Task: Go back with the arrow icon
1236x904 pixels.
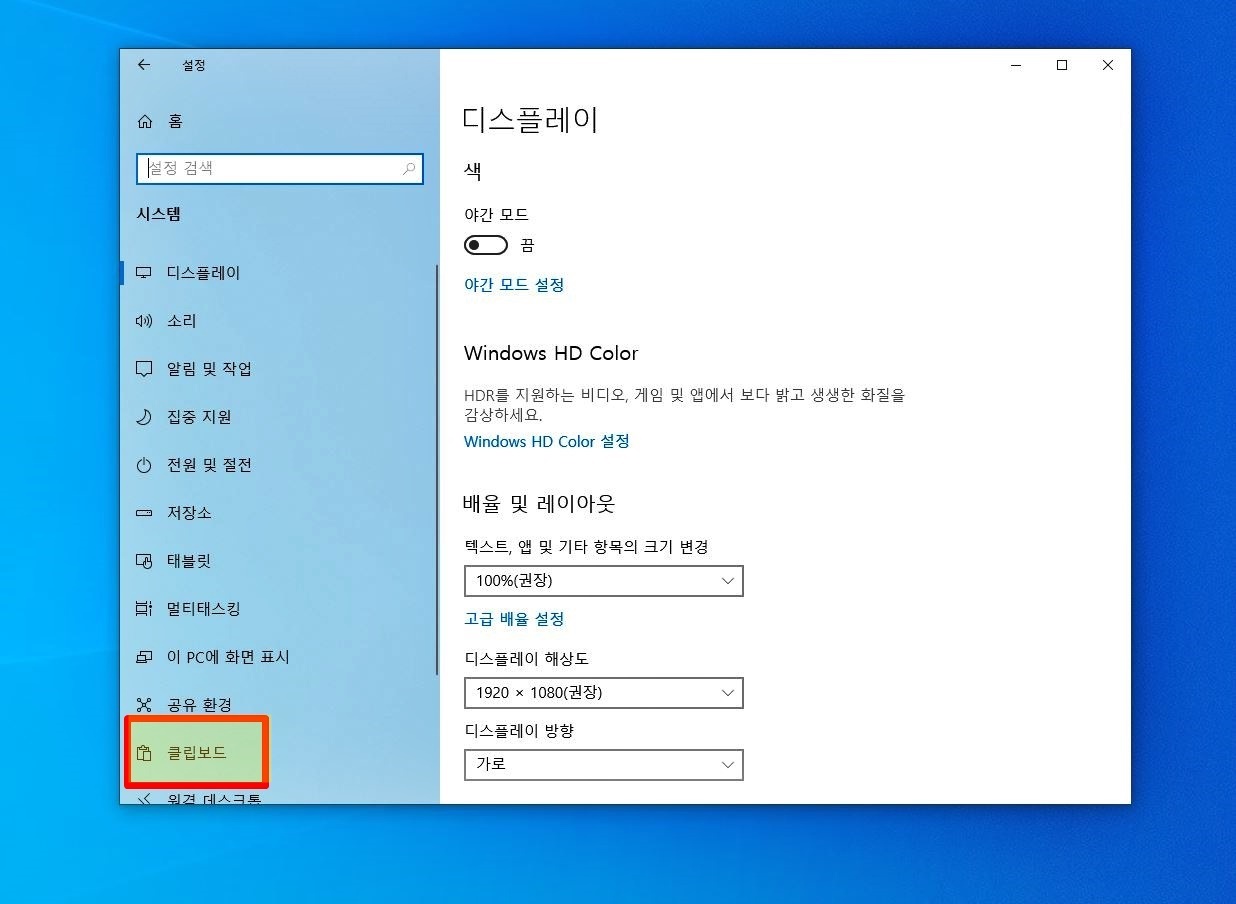Action: 144,65
